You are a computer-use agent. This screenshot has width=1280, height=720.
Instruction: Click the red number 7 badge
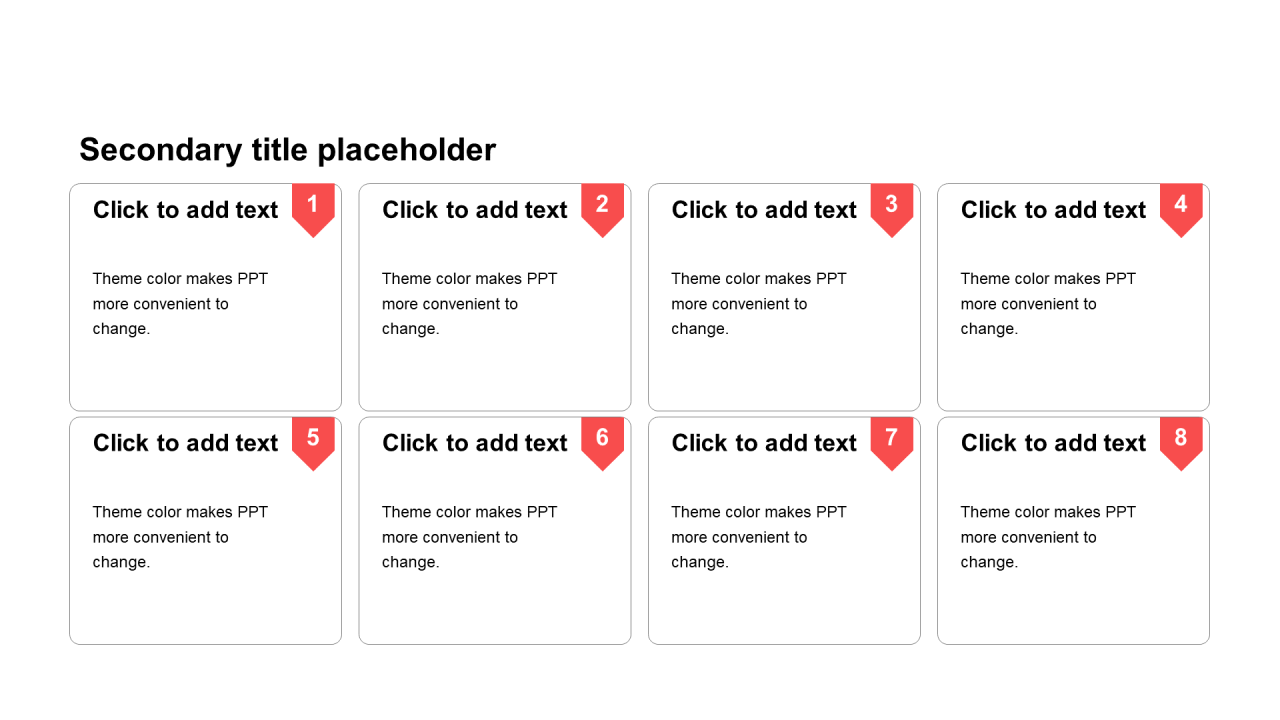pyautogui.click(x=891, y=440)
